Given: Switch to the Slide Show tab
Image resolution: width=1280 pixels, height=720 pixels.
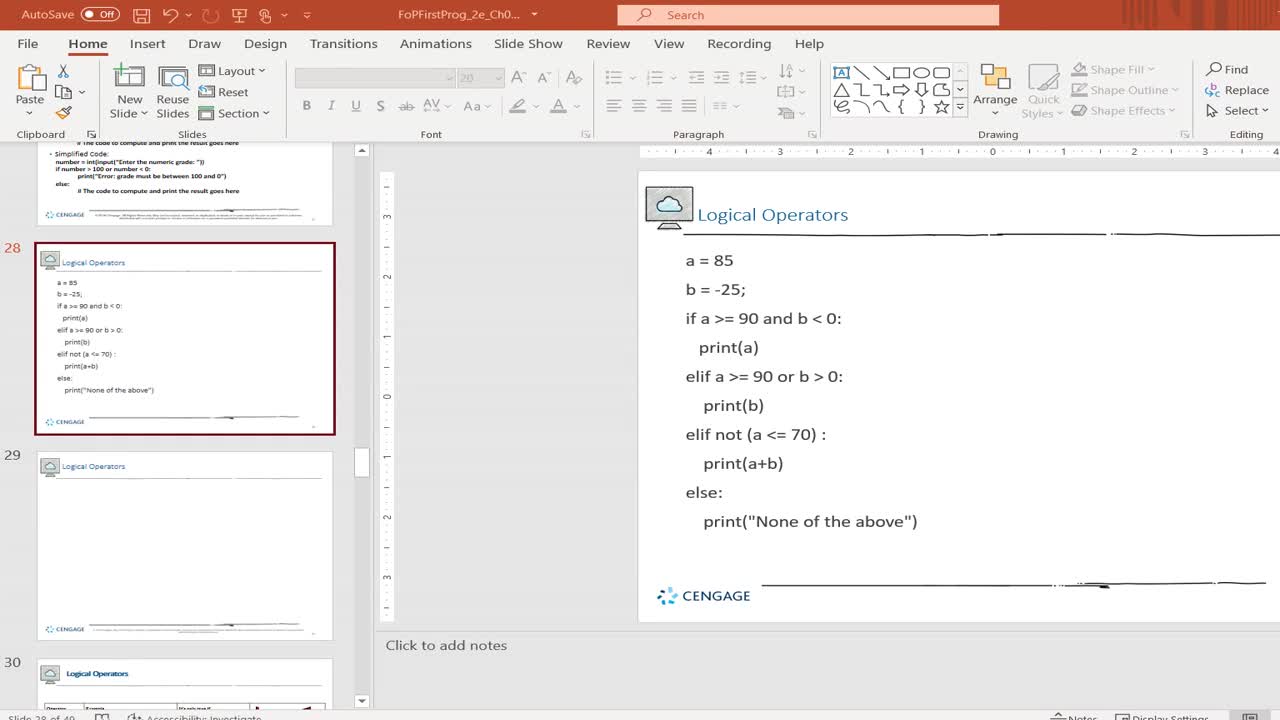Looking at the screenshot, I should click(528, 44).
